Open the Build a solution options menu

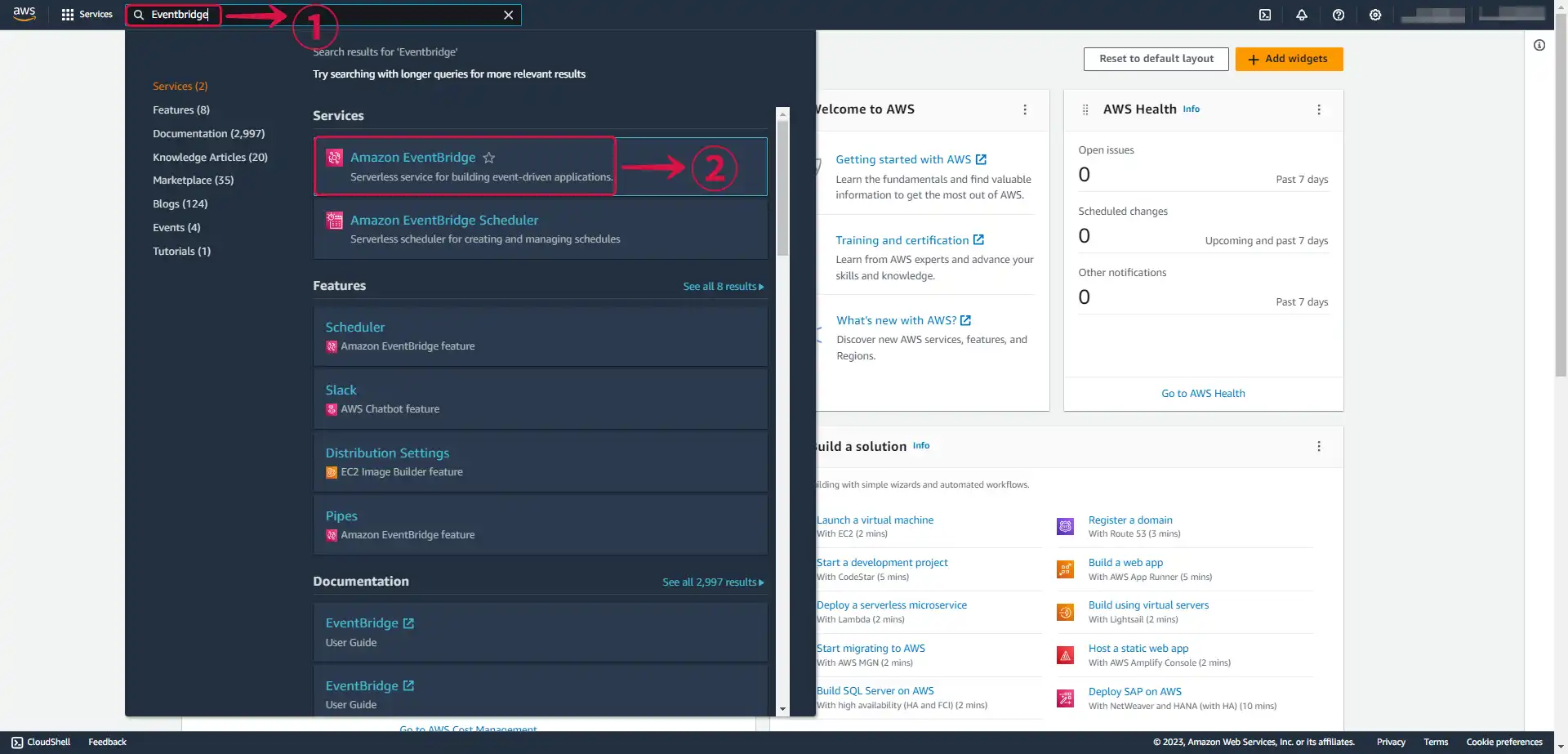pos(1318,446)
